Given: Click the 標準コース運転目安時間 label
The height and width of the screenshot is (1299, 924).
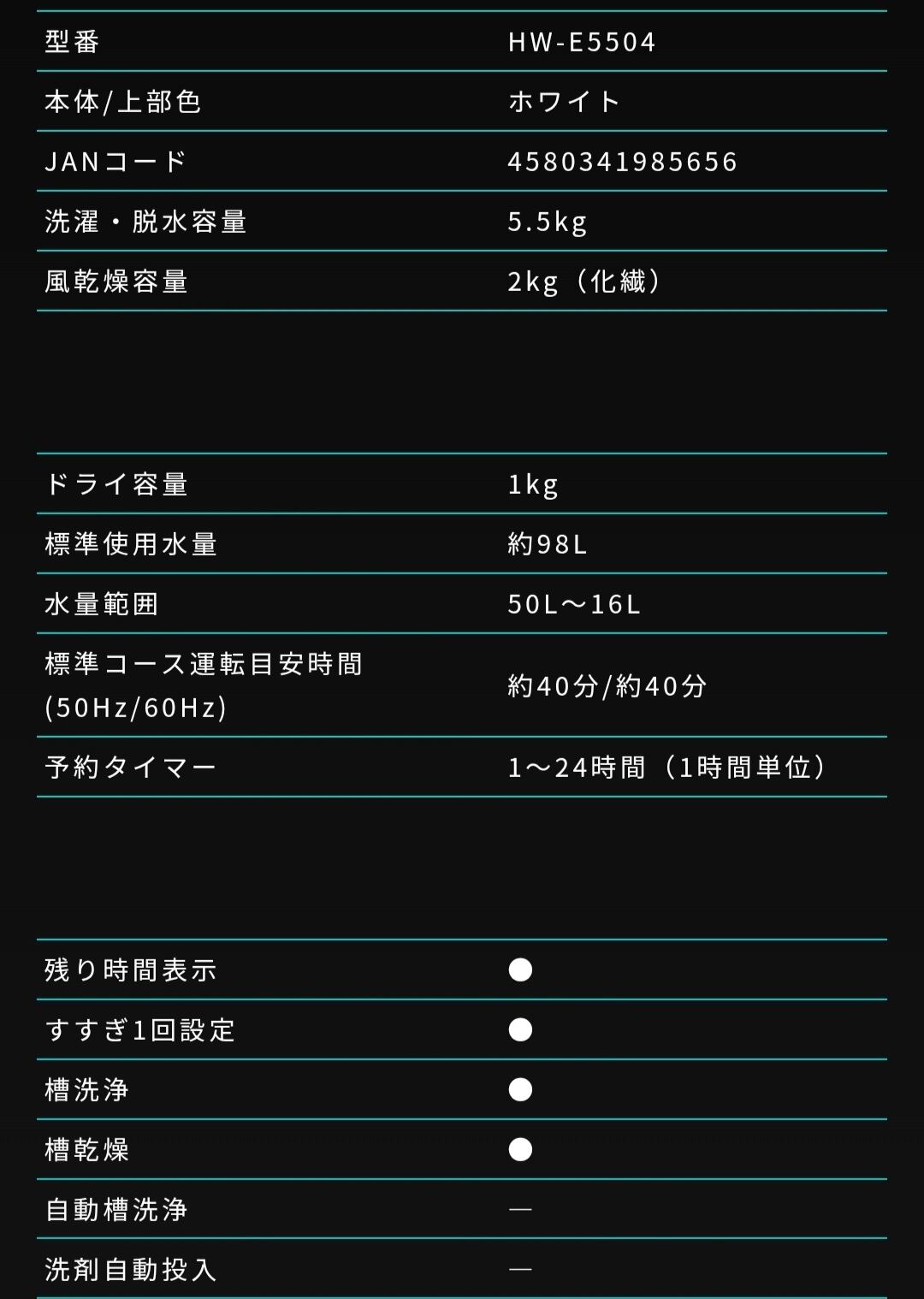Looking at the screenshot, I should click(x=204, y=664).
